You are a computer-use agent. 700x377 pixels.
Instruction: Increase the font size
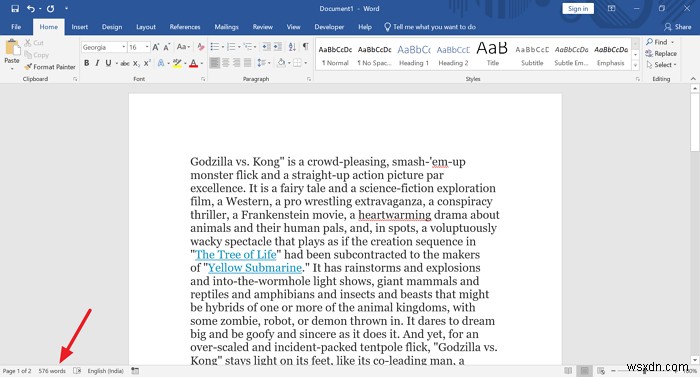[x=155, y=47]
